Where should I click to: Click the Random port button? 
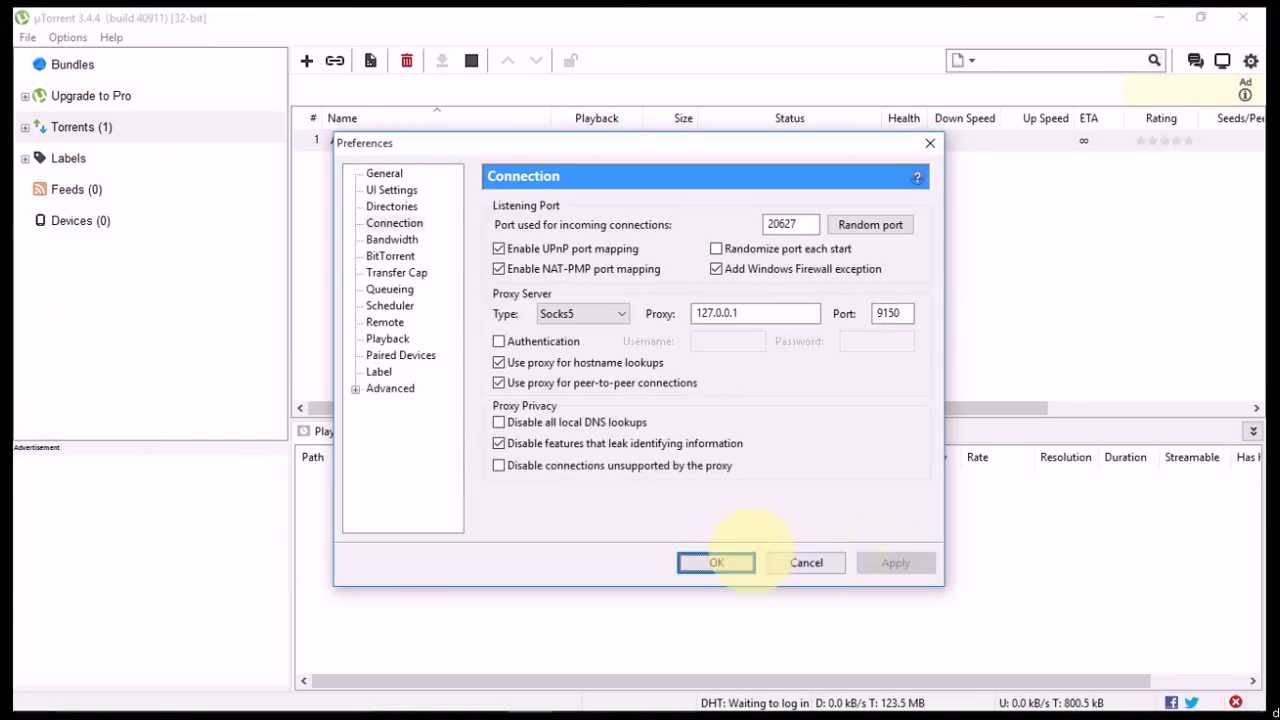(x=870, y=225)
